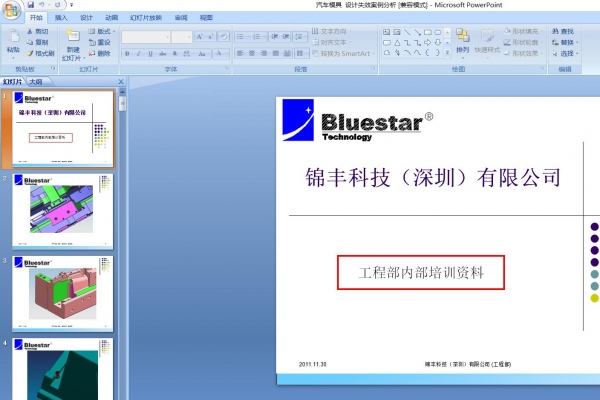Click 剪切 to cut selection
The height and width of the screenshot is (400, 600).
[38, 31]
